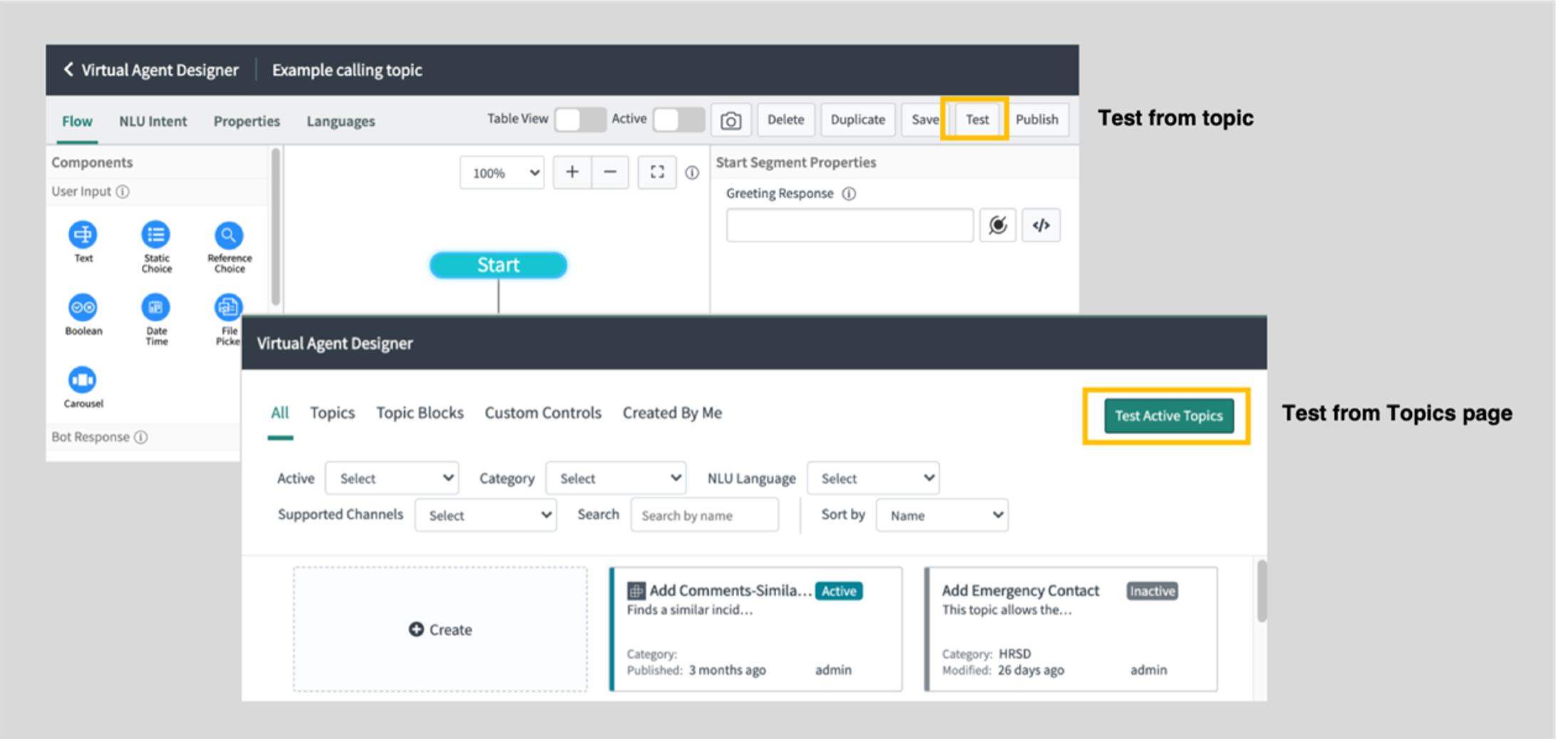Click the Active status badge

coord(839,591)
